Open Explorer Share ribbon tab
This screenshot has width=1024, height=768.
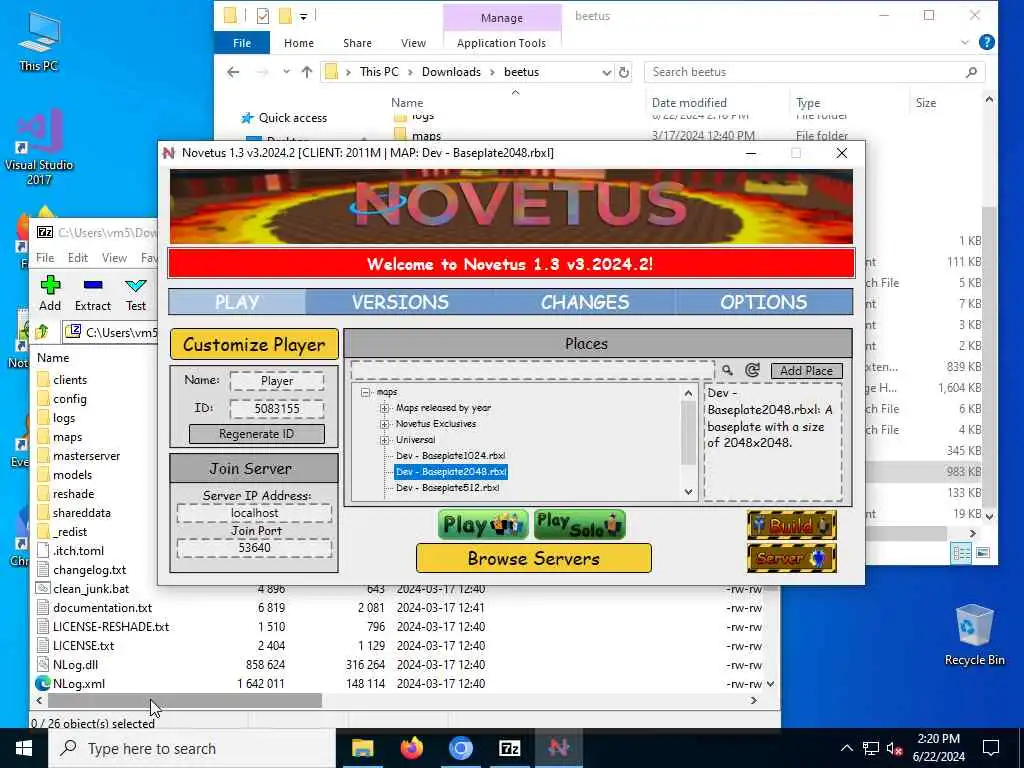(357, 43)
